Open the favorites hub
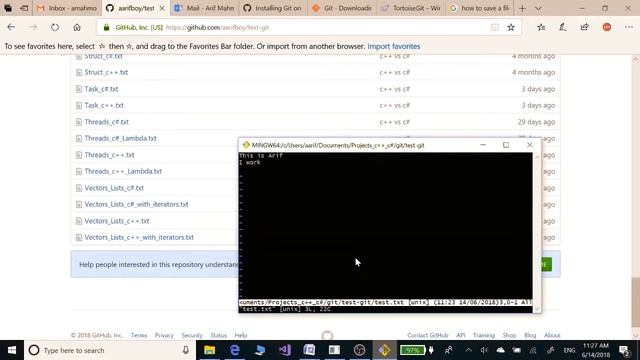640x360 pixels. tap(541, 27)
